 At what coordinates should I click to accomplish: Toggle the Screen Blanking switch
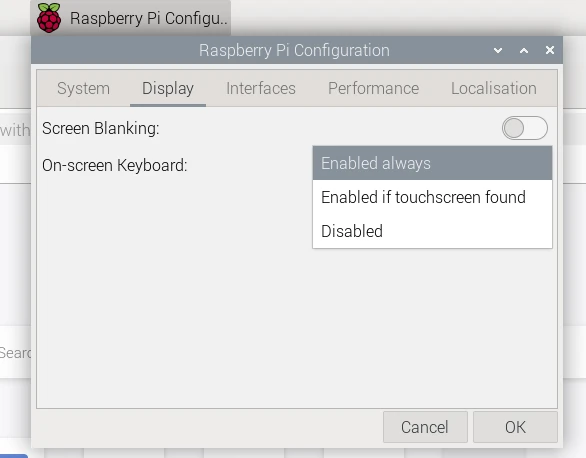tap(525, 128)
